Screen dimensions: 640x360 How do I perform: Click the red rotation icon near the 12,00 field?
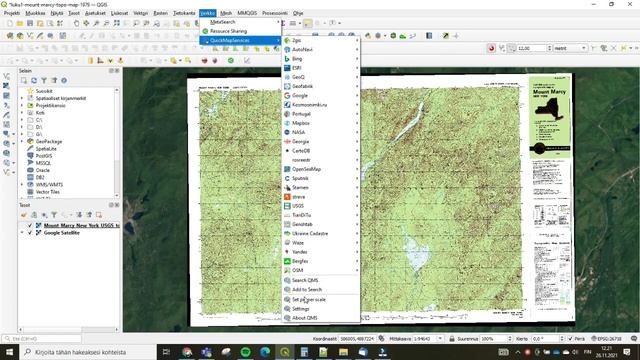tap(491, 48)
